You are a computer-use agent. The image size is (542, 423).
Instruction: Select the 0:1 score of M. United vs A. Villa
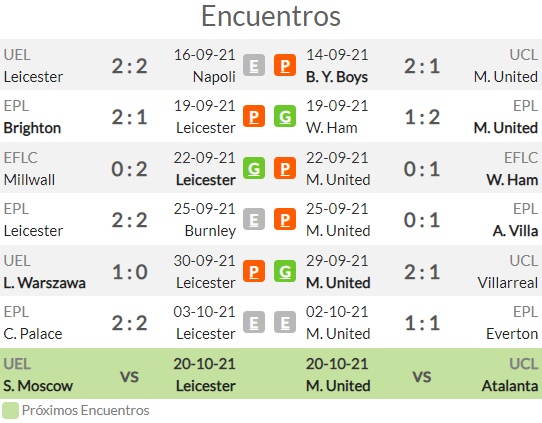point(422,220)
